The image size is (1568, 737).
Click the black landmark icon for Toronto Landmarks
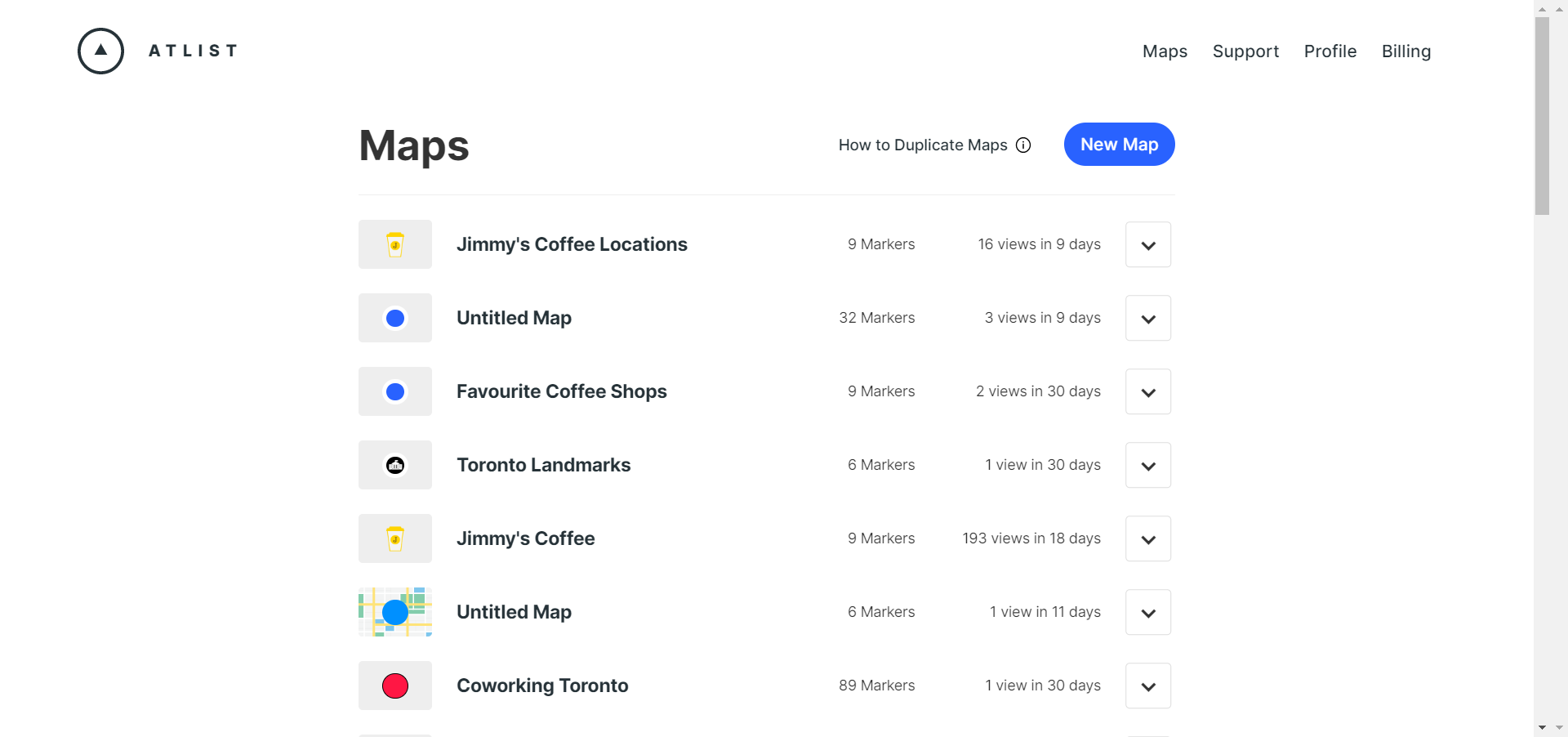[x=395, y=465]
